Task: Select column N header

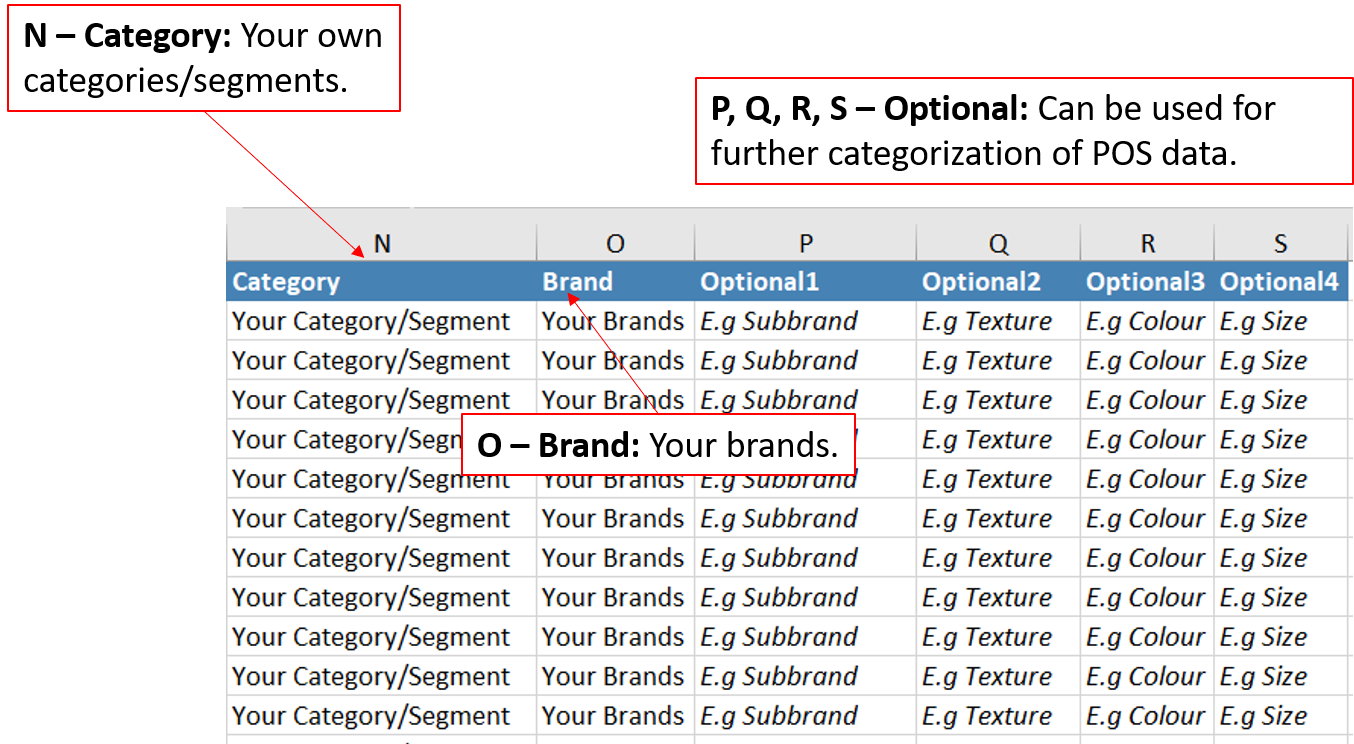Action: 381,244
